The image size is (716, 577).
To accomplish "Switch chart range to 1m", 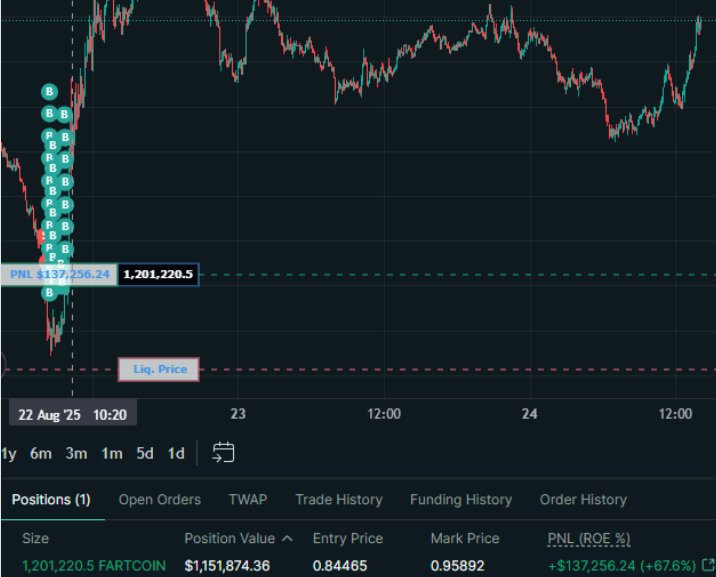I will [111, 453].
